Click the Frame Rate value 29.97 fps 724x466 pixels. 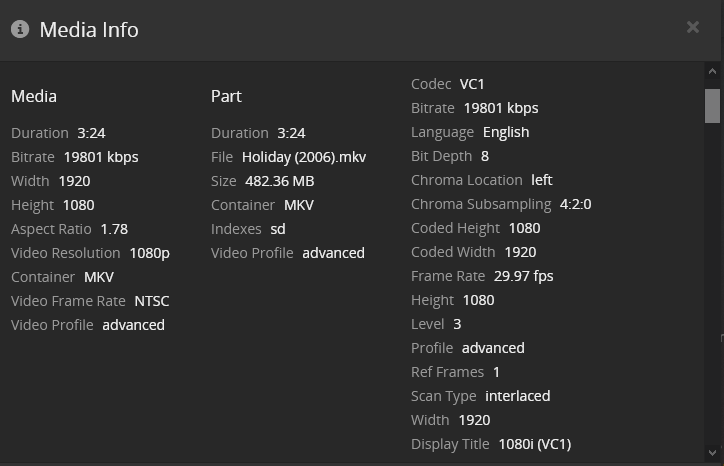pos(523,276)
